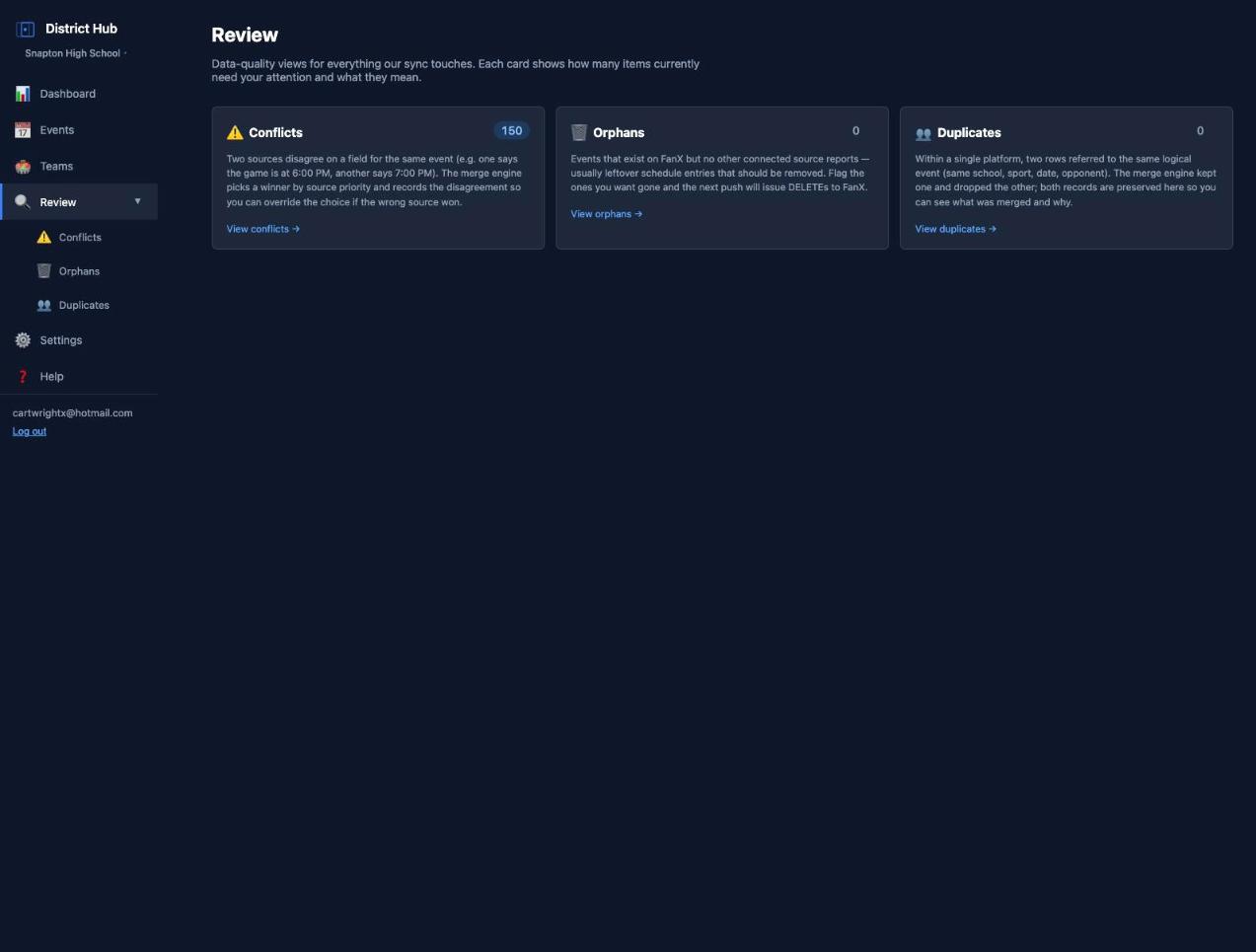Viewport: 1256px width, 952px height.
Task: Click the people icon on Duplicates card
Action: pos(924,133)
